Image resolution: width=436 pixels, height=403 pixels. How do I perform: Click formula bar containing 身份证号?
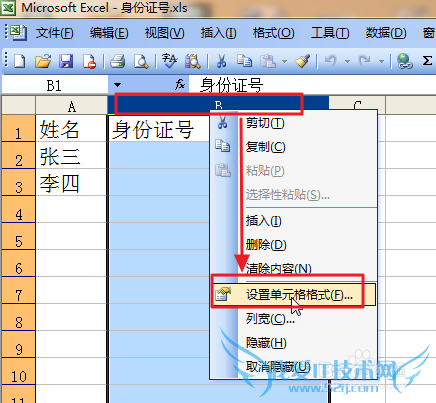point(312,85)
